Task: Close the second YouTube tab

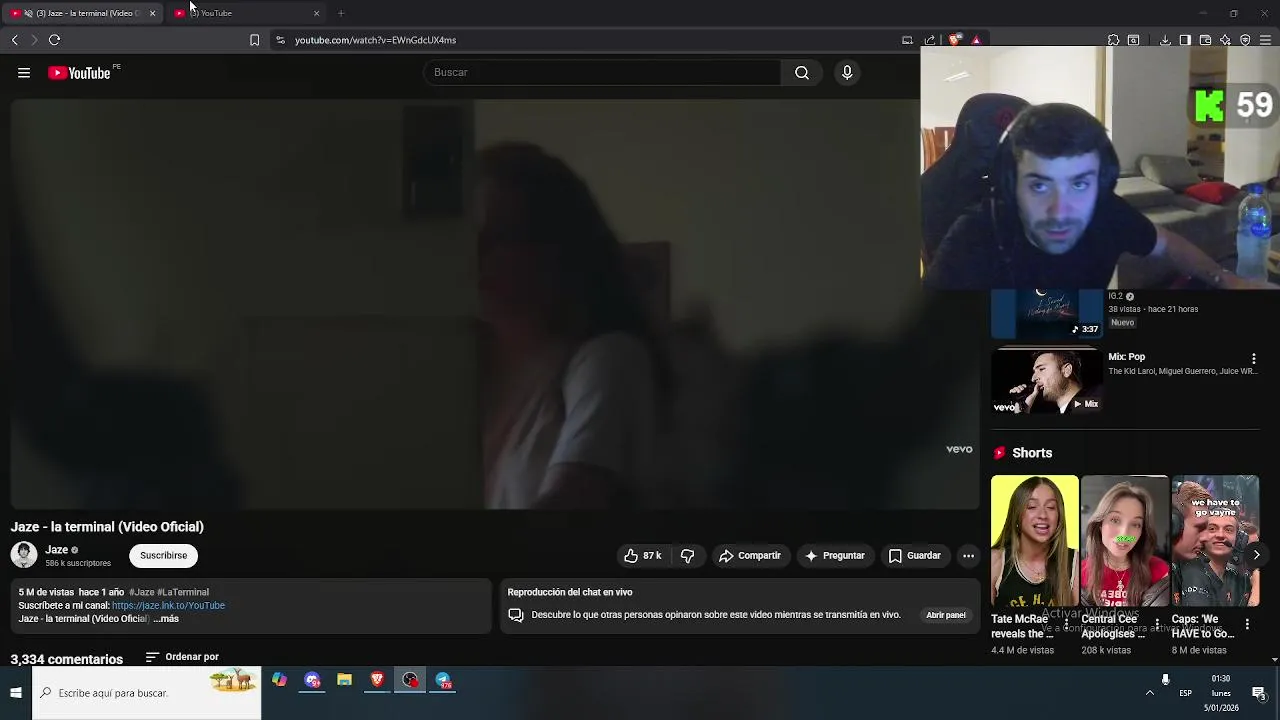Action: (x=316, y=13)
